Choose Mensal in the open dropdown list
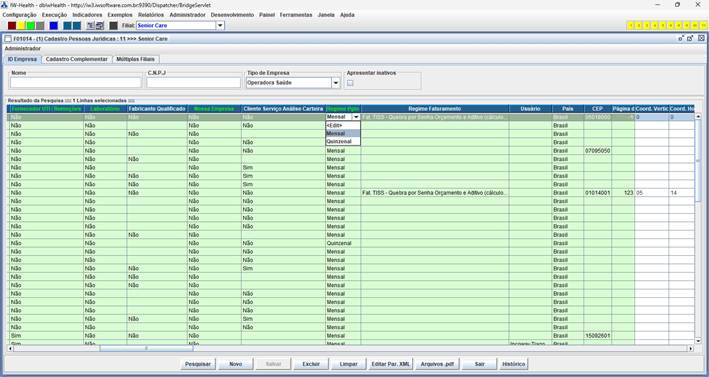 pyautogui.click(x=343, y=133)
